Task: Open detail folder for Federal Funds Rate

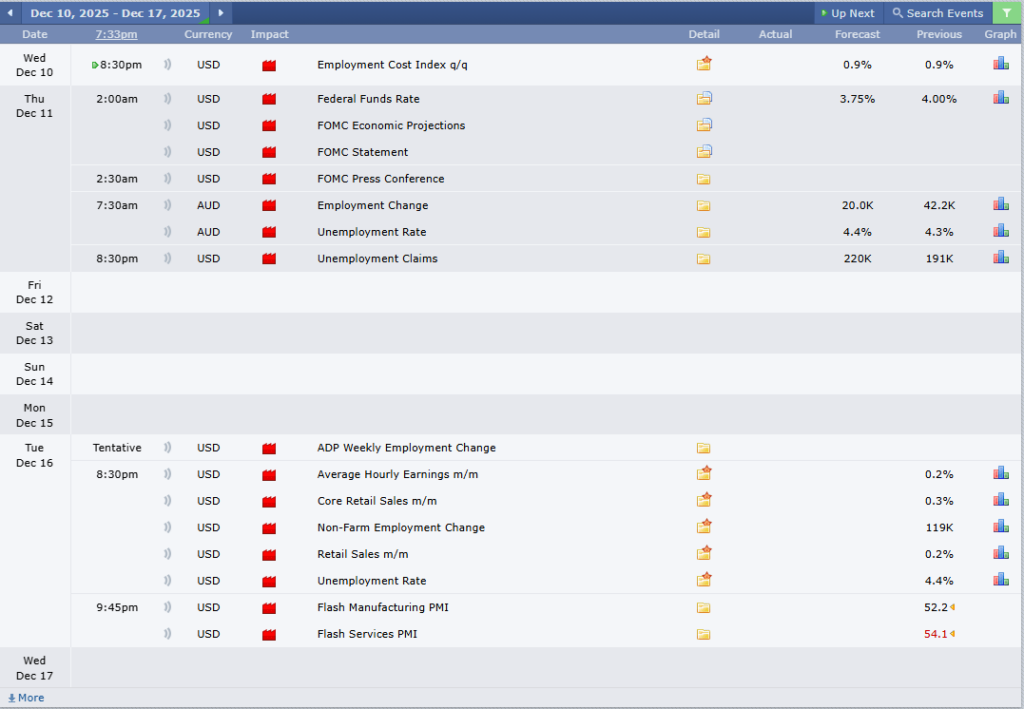Action: 704,99
